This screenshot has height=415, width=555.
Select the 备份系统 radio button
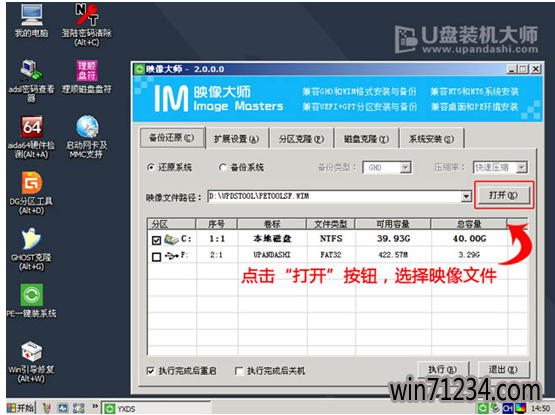(x=223, y=167)
